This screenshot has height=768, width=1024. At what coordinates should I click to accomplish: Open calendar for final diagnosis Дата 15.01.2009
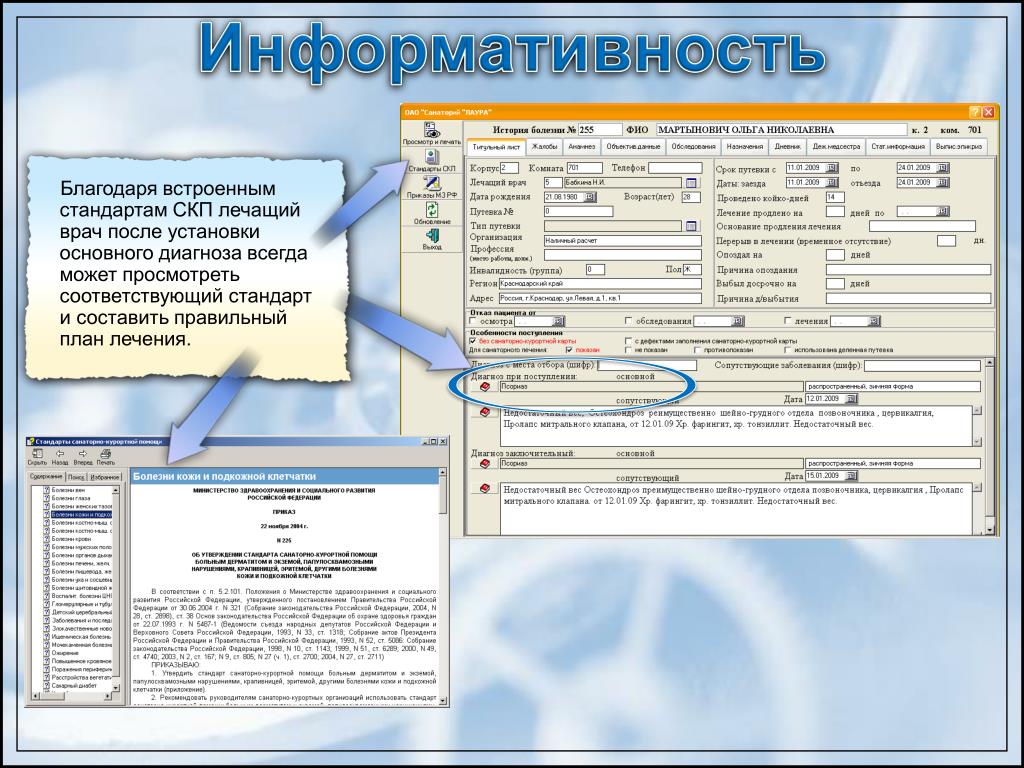[x=851, y=475]
